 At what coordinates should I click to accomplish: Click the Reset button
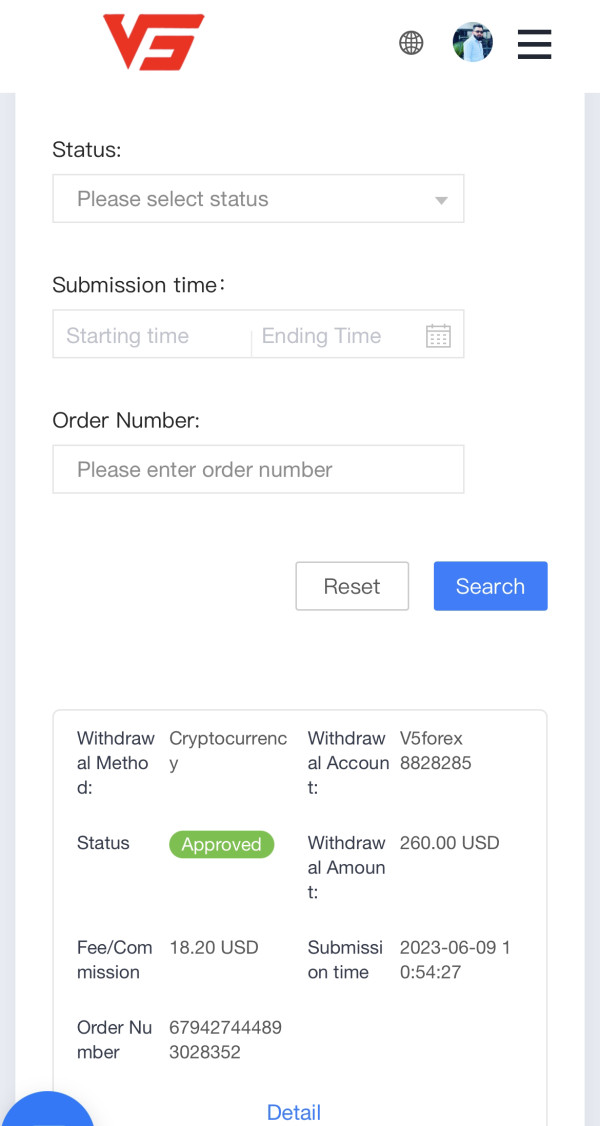pyautogui.click(x=352, y=586)
